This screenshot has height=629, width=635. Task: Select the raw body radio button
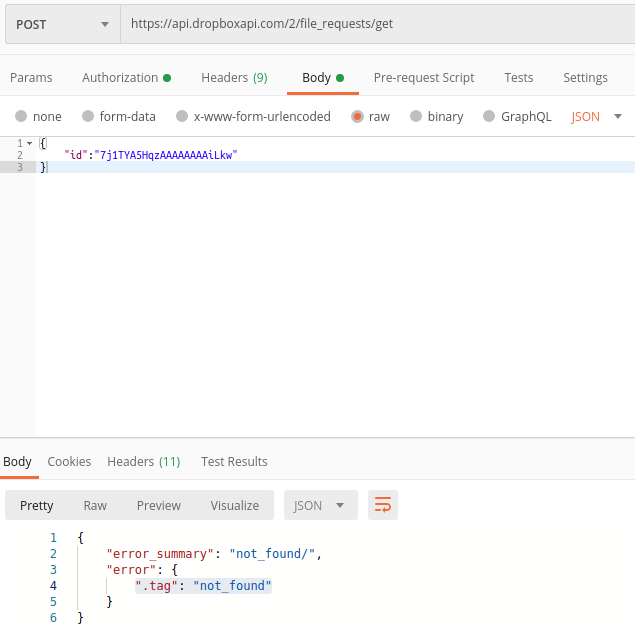pyautogui.click(x=357, y=116)
